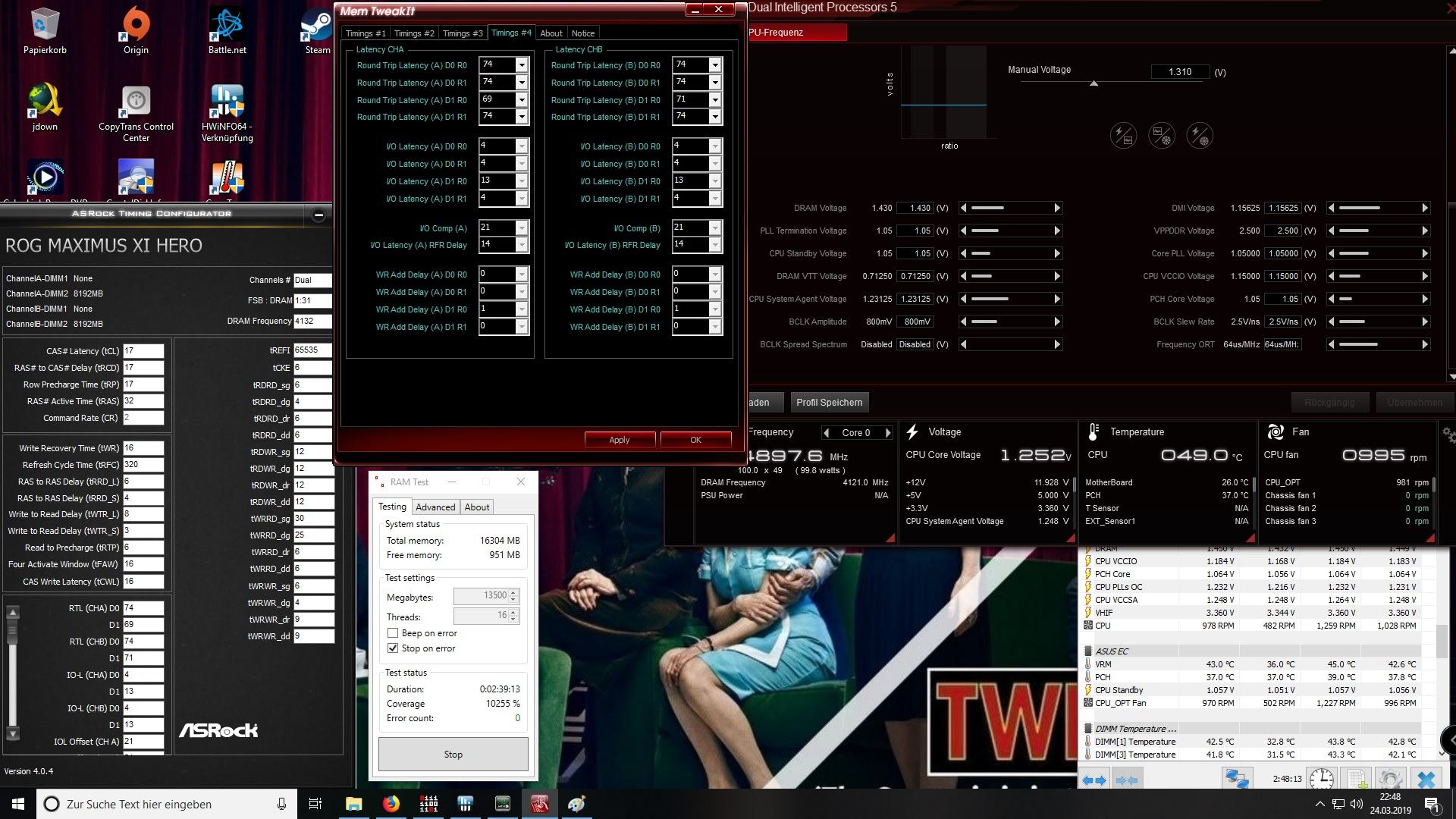This screenshot has height=819, width=1456.
Task: Open the Steam desktop shortcut
Action: (317, 30)
